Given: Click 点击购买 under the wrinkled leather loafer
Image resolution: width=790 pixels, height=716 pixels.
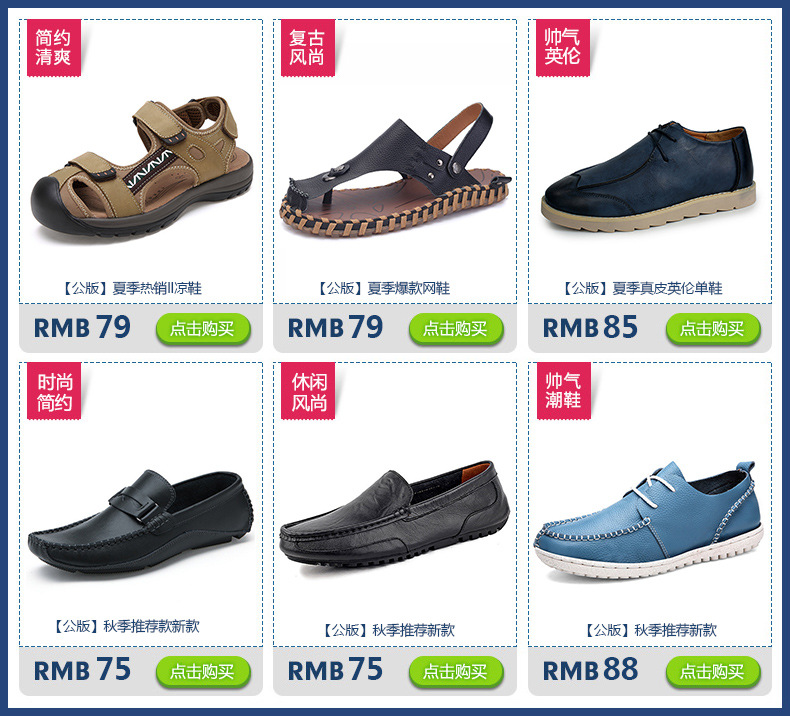Looking at the screenshot, I should click(x=456, y=672).
